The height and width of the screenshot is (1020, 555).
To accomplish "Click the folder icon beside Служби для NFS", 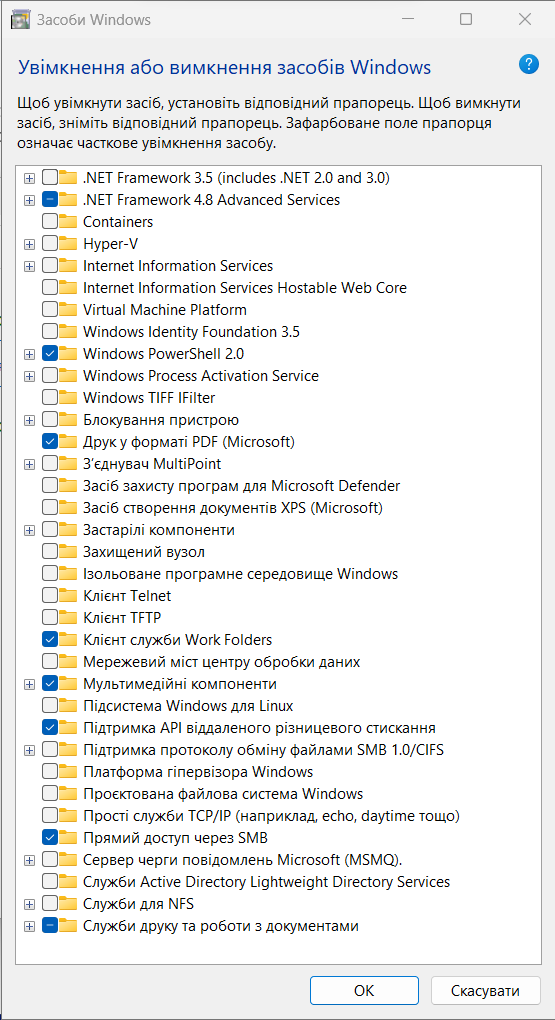I will pos(68,904).
